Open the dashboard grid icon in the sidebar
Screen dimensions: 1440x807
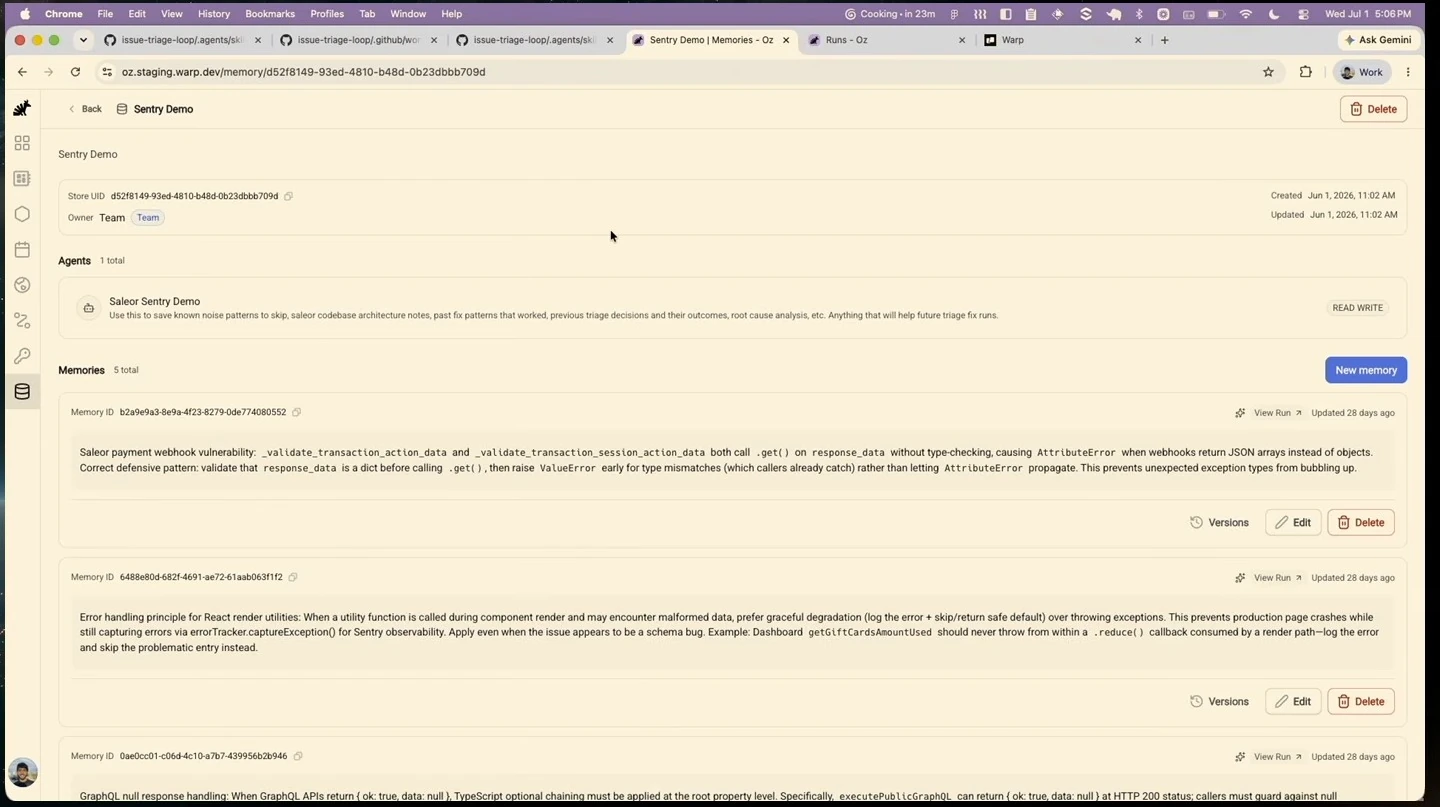point(22,143)
